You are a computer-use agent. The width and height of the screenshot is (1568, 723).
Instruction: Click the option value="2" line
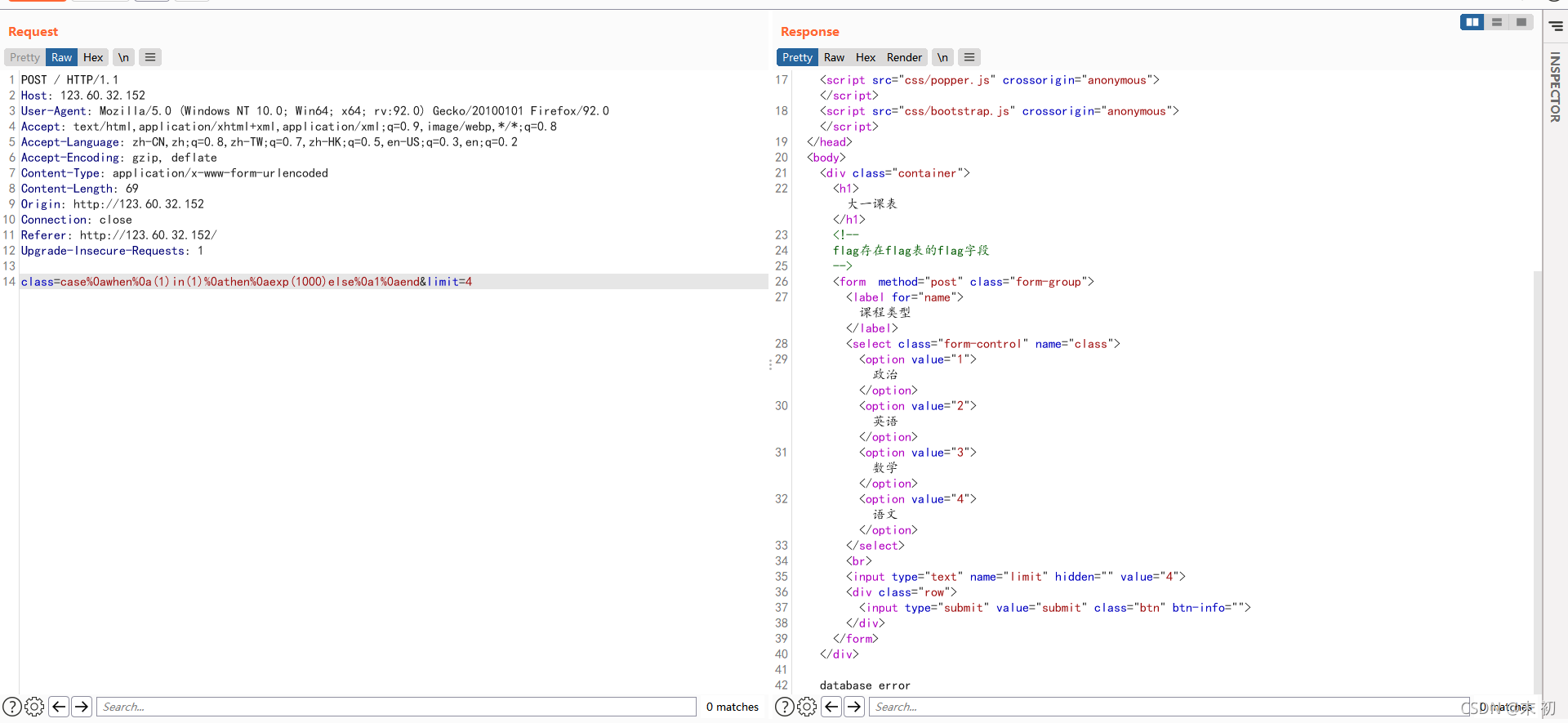pos(918,406)
